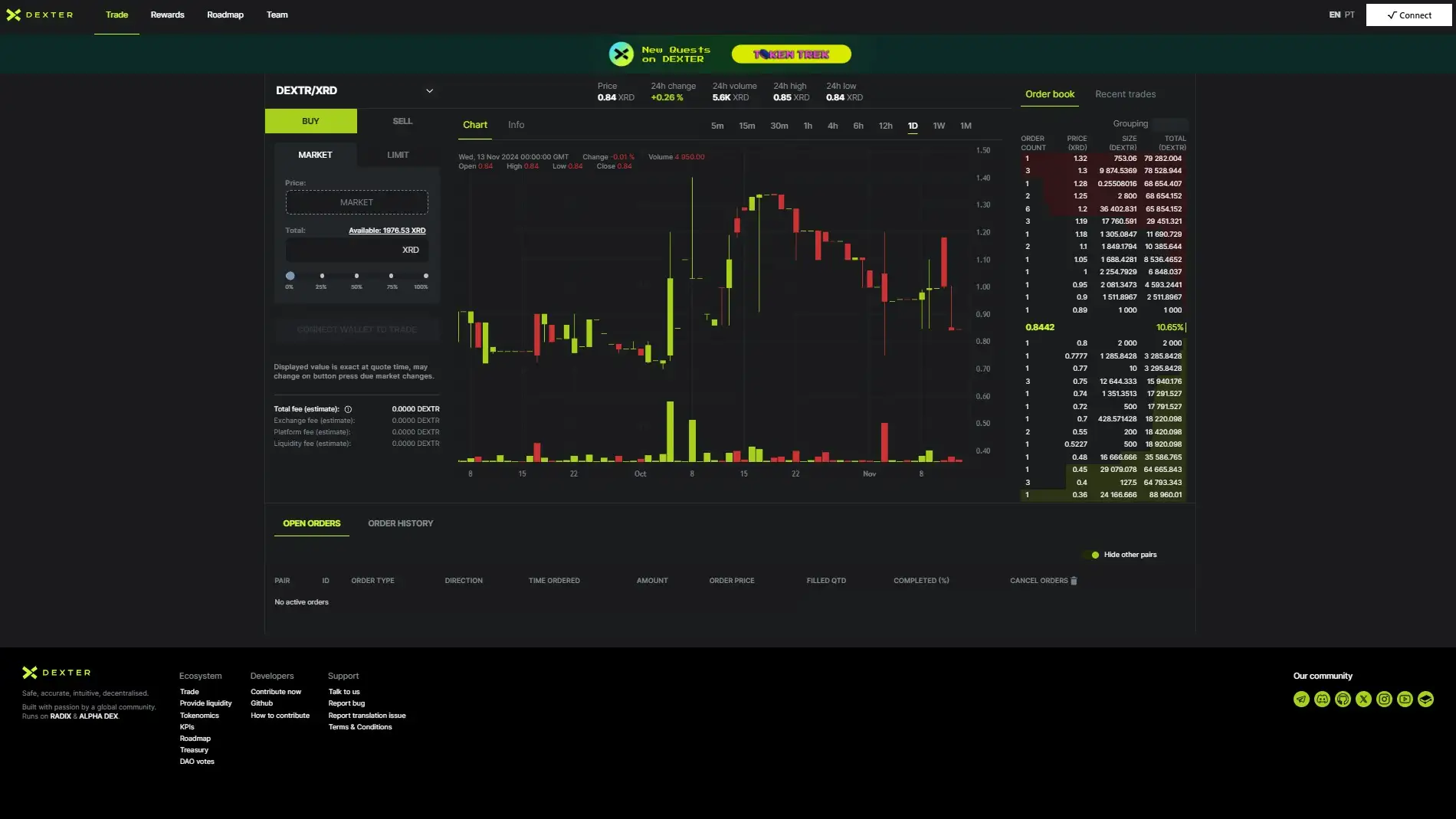Click the trash icon next to Cancel Orders
This screenshot has width=1456, height=819.
(1074, 581)
